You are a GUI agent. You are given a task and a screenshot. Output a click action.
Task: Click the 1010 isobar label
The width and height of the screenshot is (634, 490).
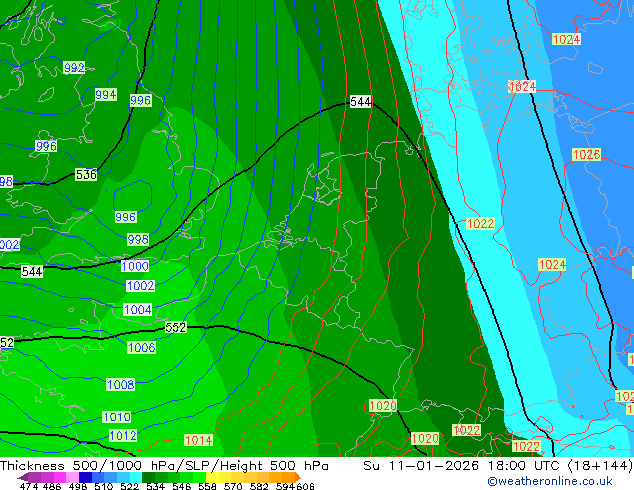click(x=116, y=417)
